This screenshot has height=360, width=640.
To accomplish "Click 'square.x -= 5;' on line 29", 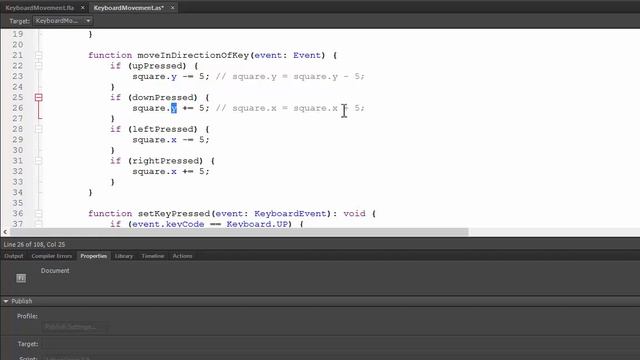I will pos(171,140).
